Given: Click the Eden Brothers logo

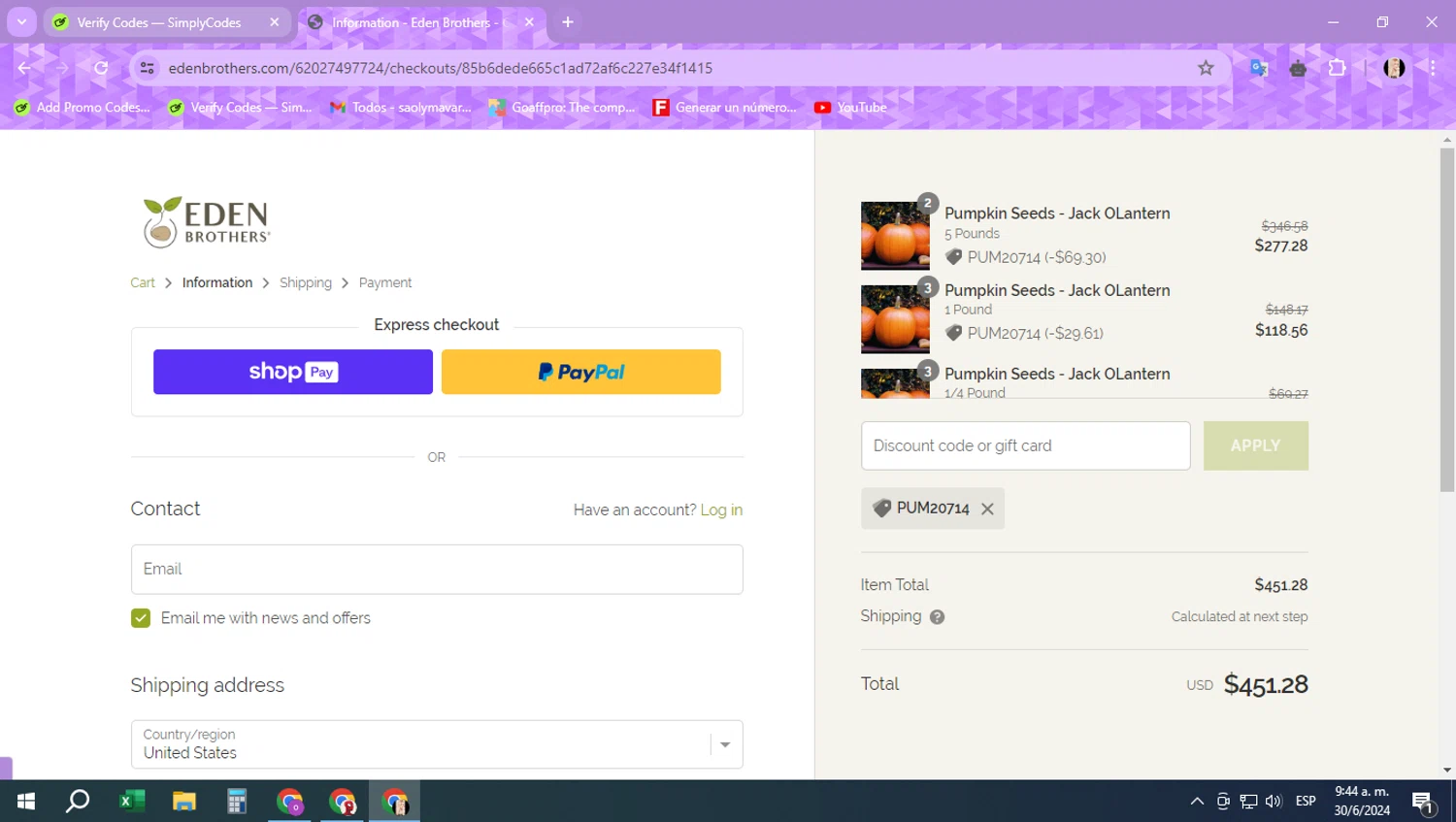Looking at the screenshot, I should point(207,221).
